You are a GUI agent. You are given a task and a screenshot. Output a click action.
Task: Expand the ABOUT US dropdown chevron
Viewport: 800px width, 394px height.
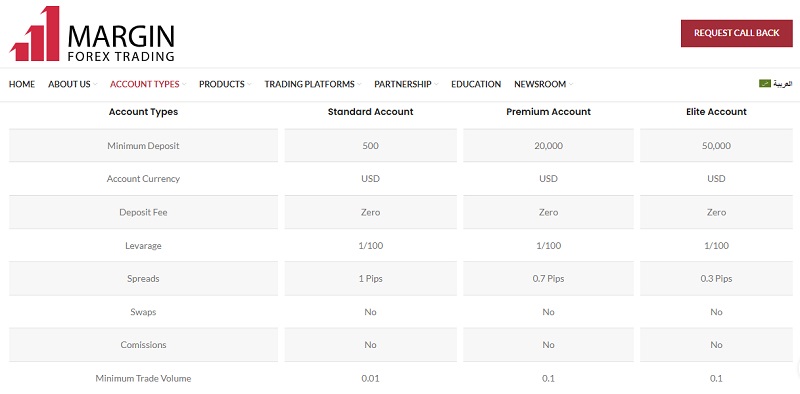pos(95,85)
